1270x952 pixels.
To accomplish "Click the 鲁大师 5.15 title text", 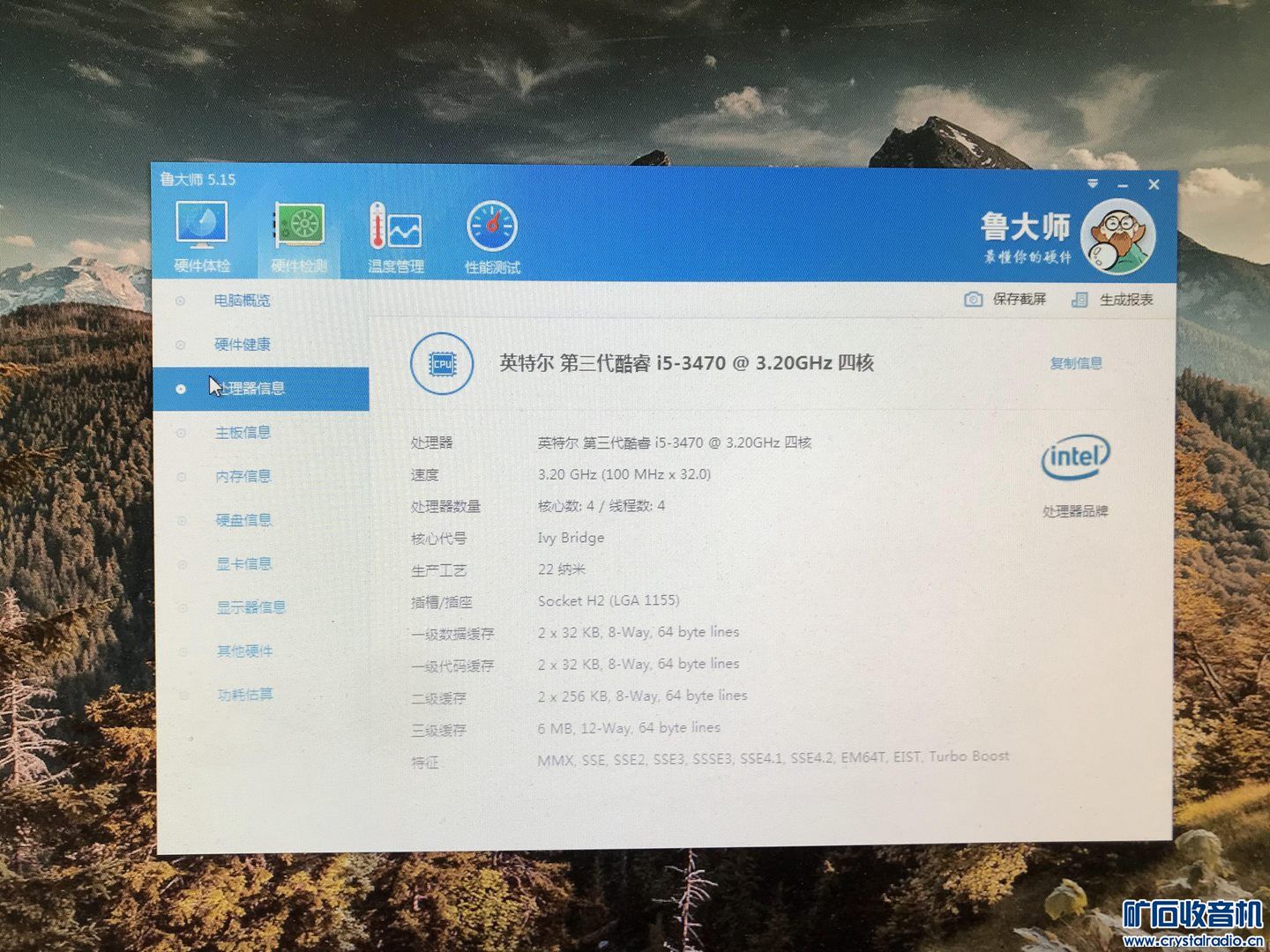I will (198, 180).
